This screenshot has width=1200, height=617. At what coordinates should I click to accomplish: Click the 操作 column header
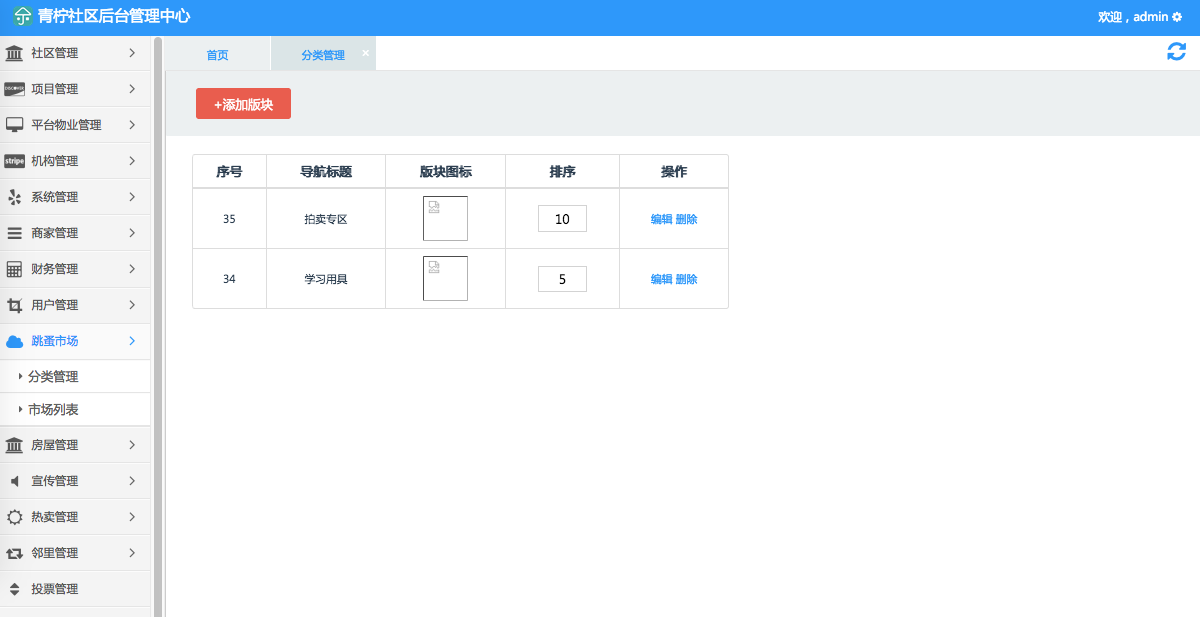[x=674, y=172]
